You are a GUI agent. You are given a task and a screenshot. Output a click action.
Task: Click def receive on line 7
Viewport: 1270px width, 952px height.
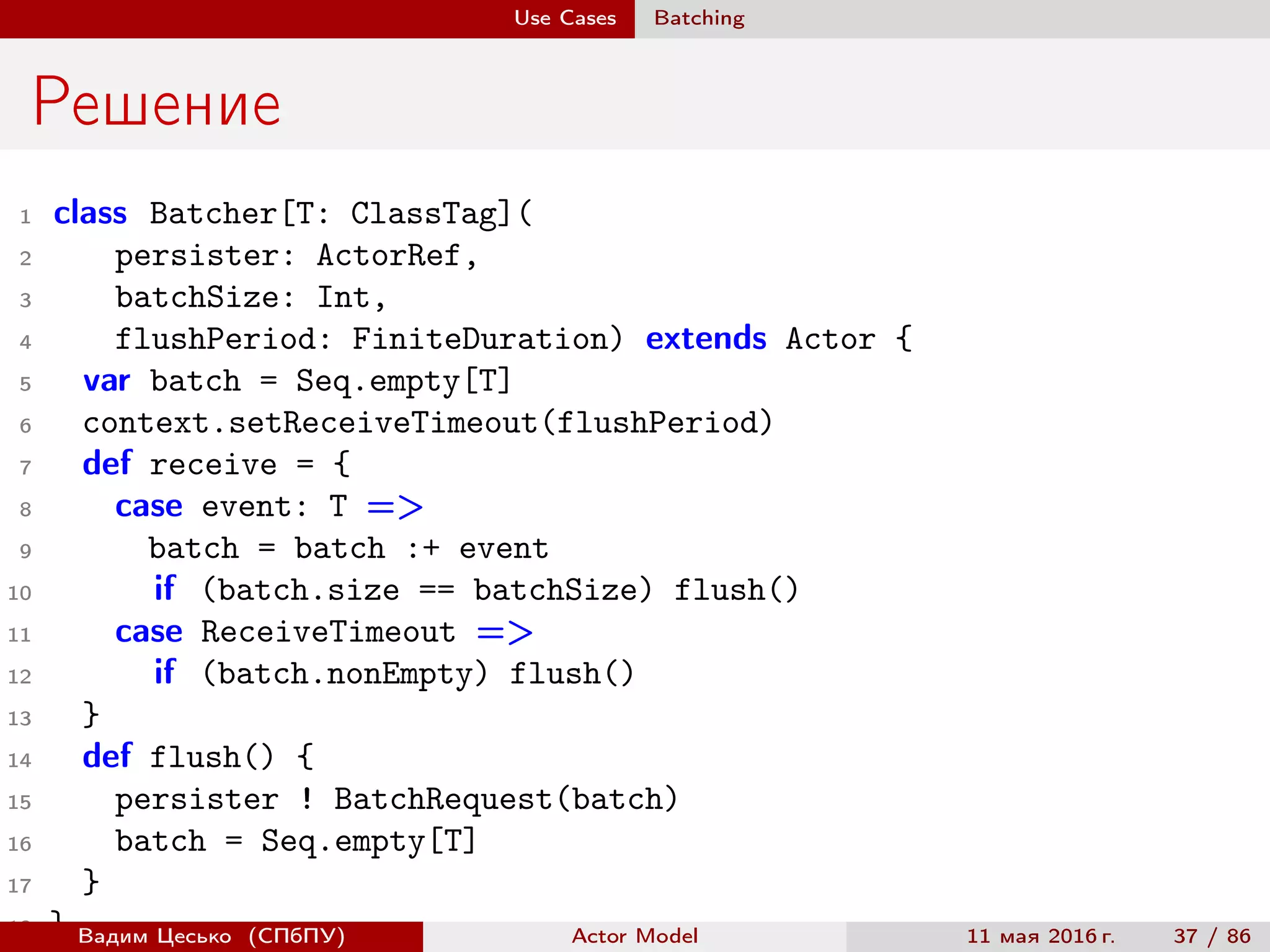(180, 464)
